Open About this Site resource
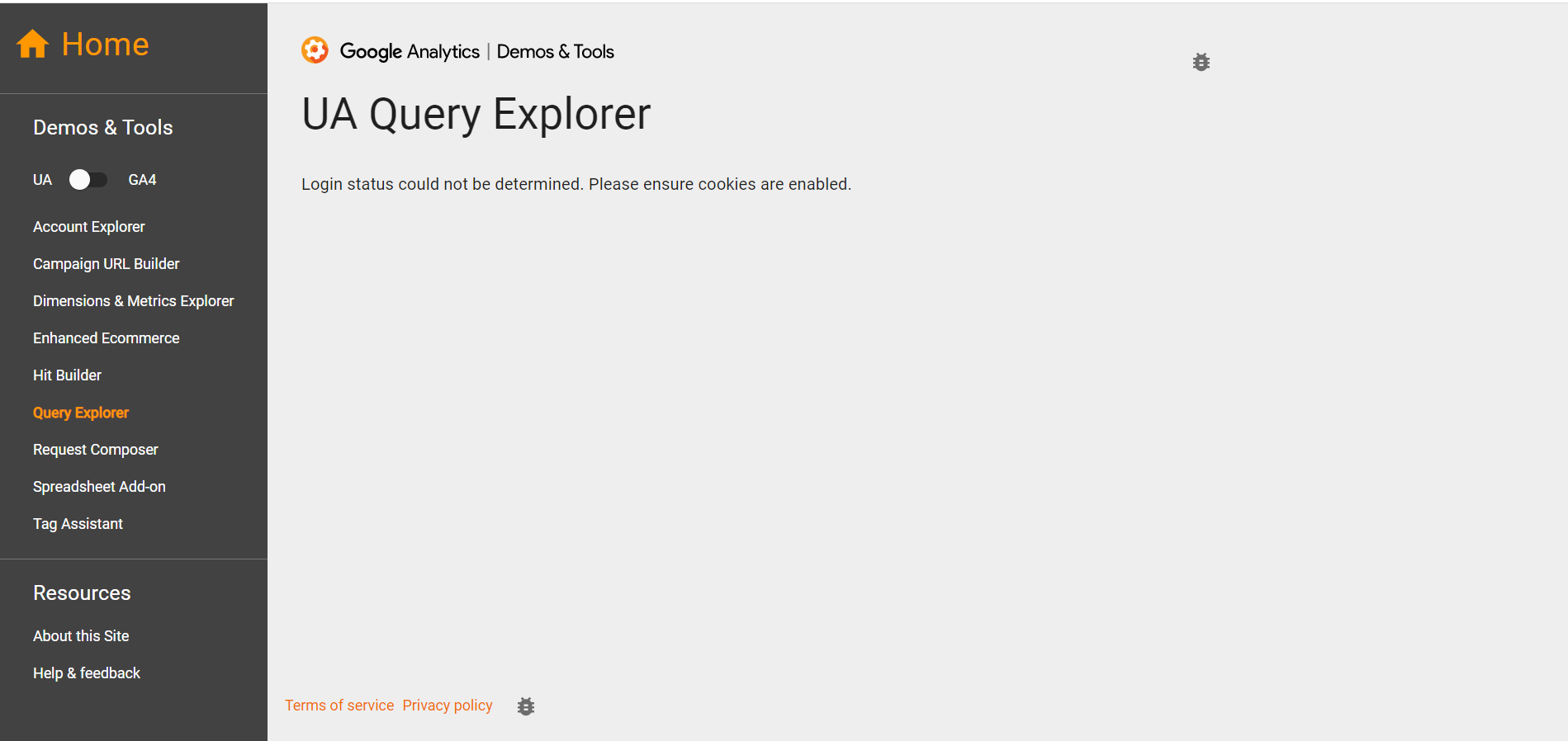This screenshot has height=741, width=1568. tap(81, 636)
